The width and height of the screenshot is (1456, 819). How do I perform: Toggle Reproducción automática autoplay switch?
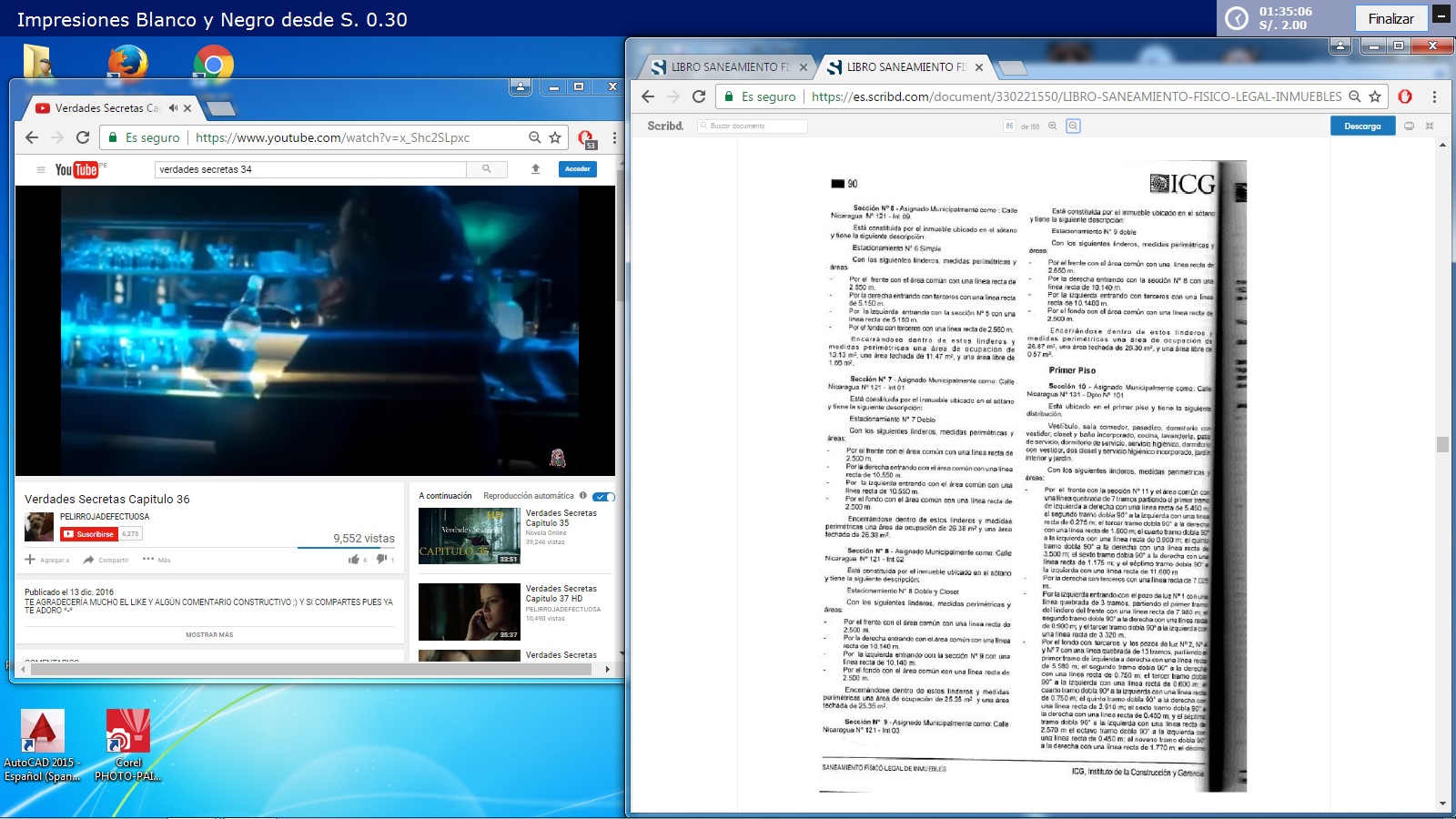coord(603,496)
